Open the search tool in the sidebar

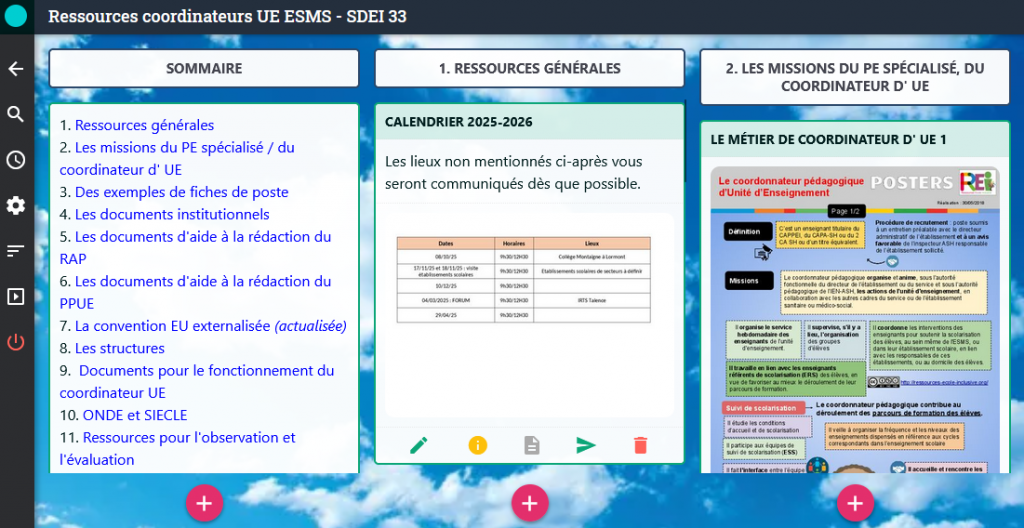click(16, 114)
